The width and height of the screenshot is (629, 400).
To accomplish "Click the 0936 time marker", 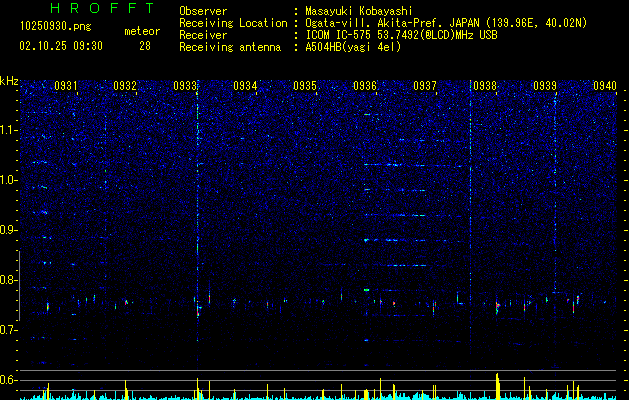I will pyautogui.click(x=365, y=86).
